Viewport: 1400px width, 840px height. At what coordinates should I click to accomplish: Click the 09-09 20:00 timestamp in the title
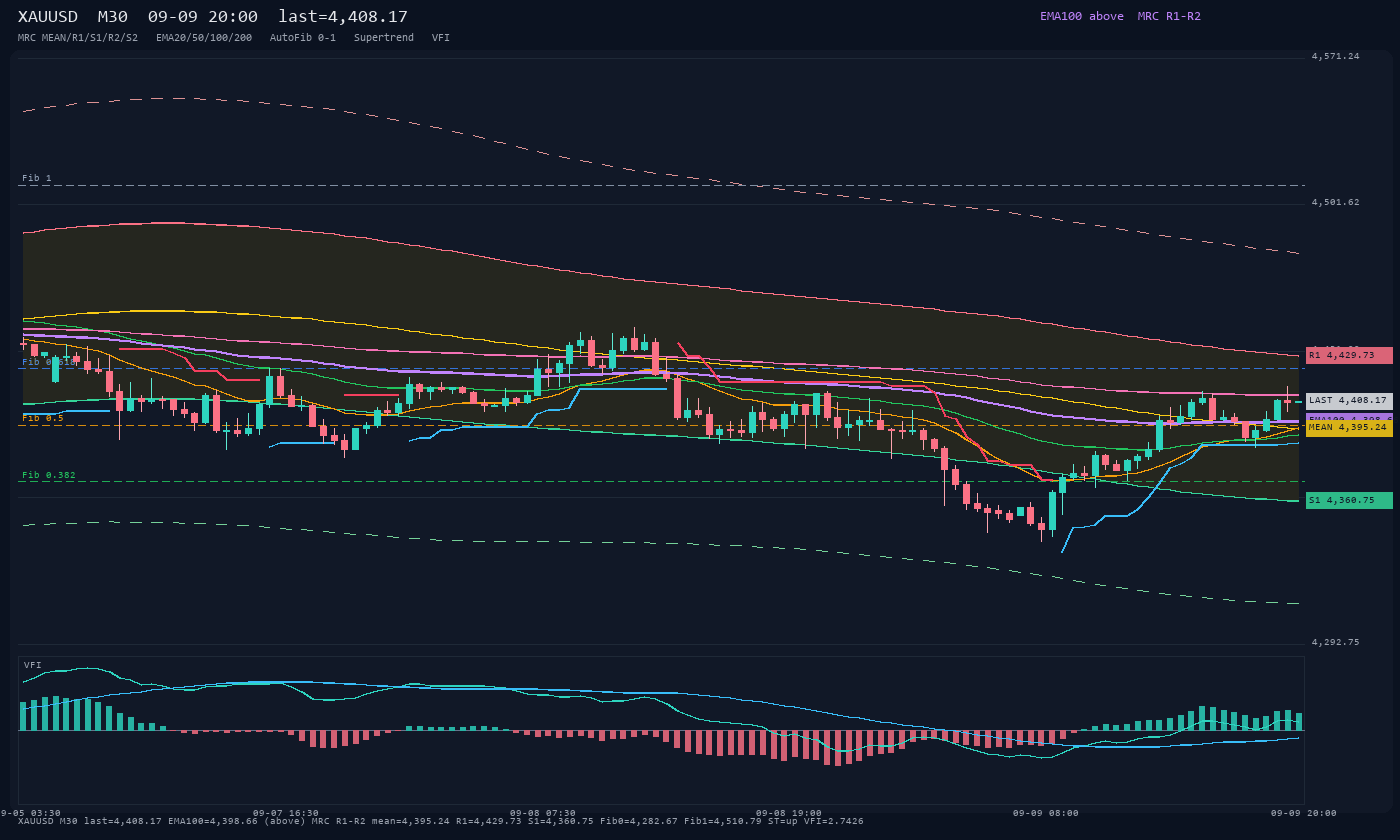pos(202,17)
